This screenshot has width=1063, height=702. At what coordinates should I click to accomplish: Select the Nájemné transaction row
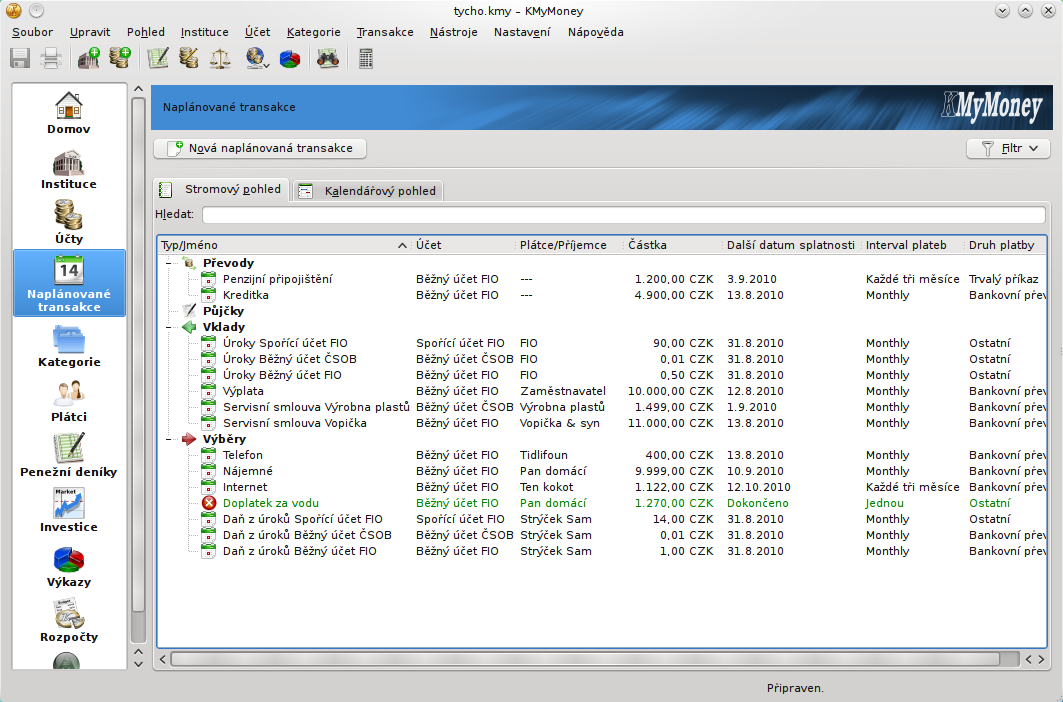pos(602,471)
